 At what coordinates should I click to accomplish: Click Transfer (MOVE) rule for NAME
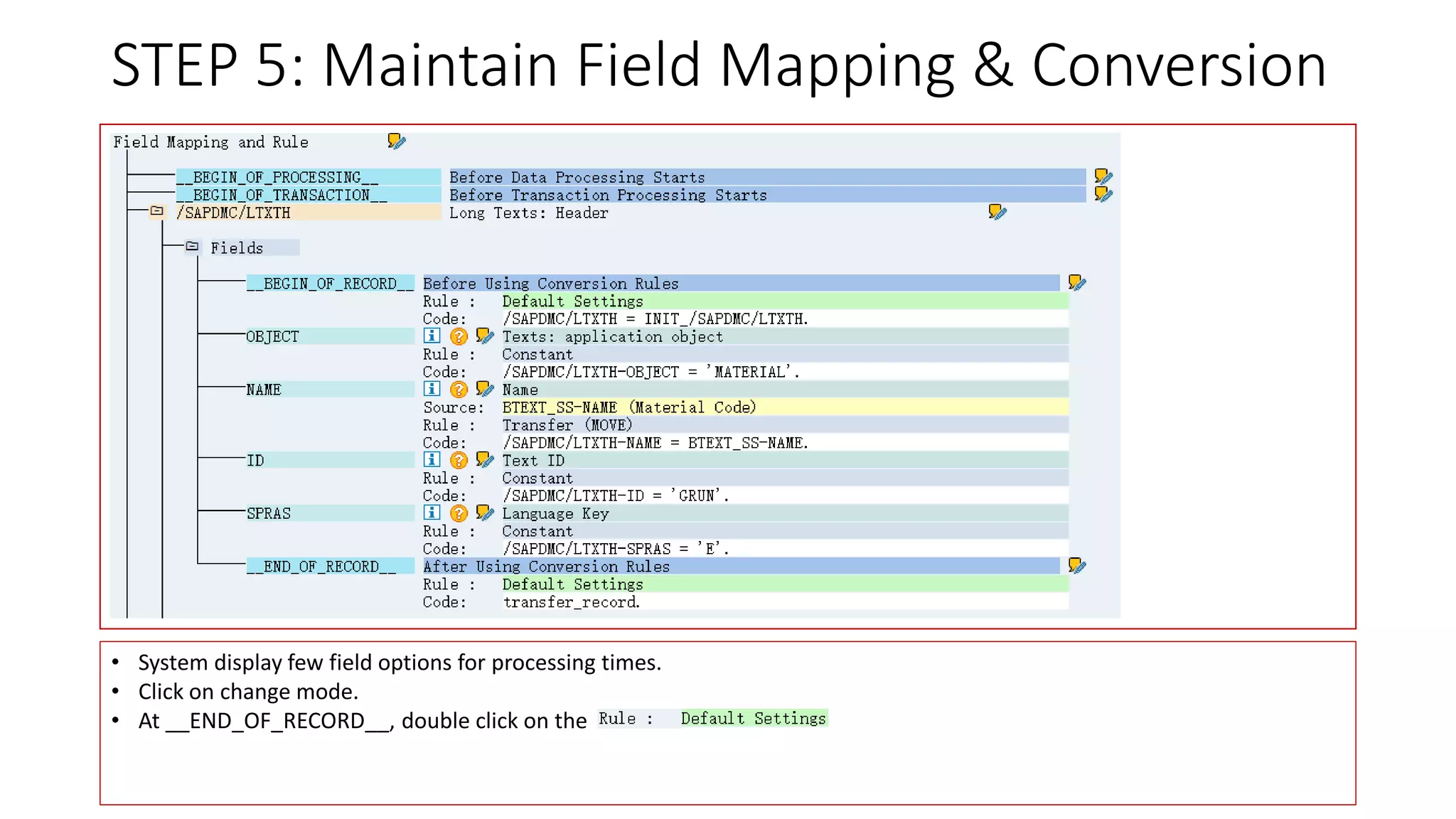[x=567, y=425]
